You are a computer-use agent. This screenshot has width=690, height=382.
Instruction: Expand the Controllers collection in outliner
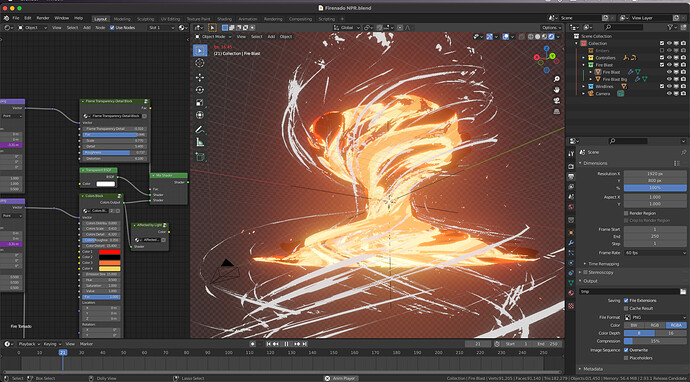tap(584, 58)
